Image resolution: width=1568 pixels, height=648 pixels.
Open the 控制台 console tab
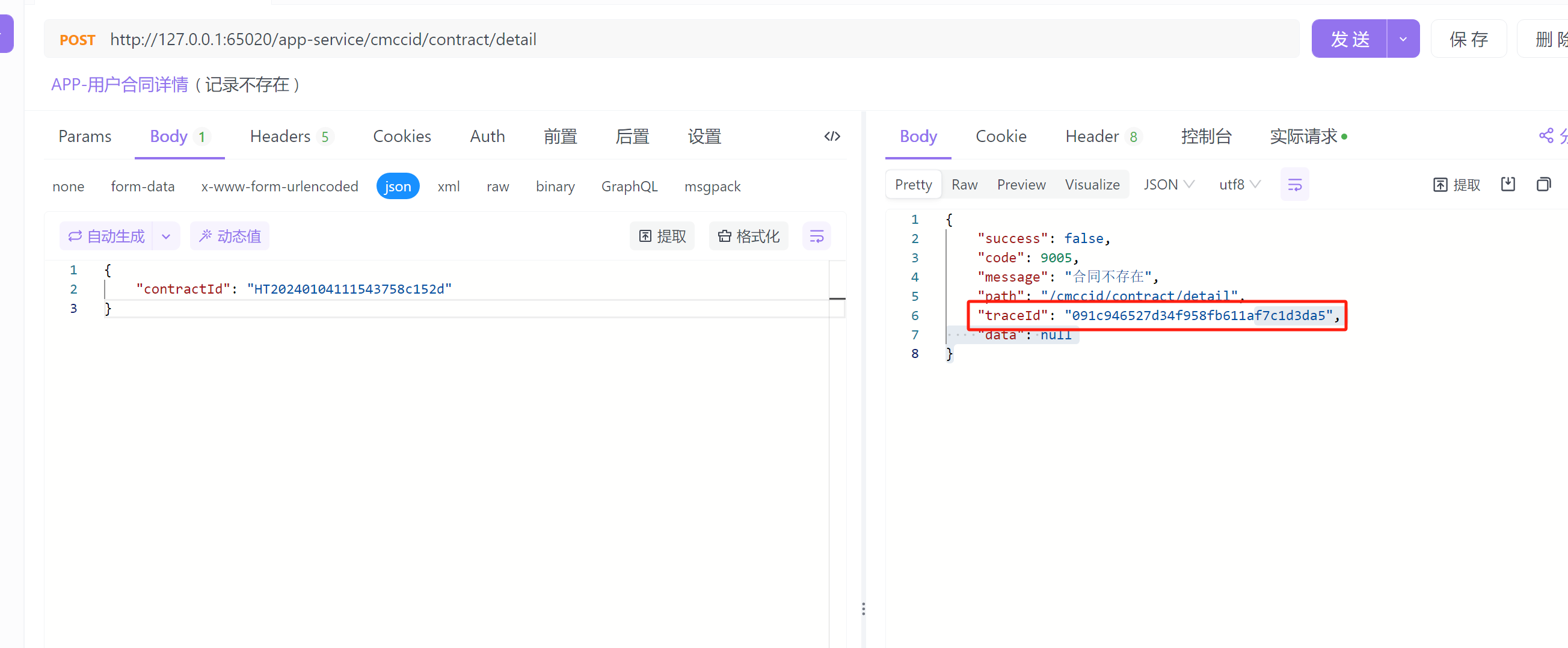pos(1206,136)
